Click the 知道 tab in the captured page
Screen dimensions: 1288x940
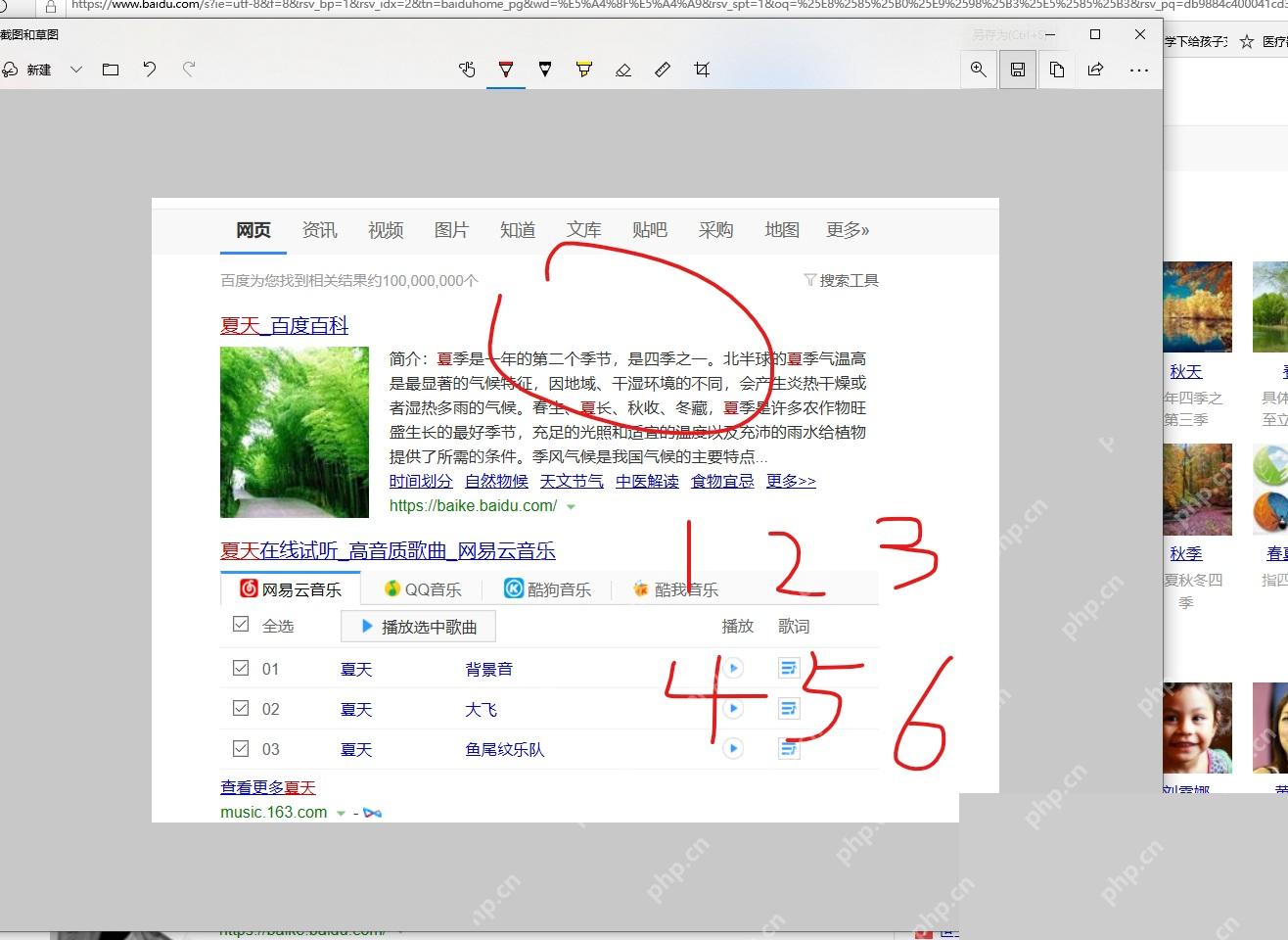coord(518,230)
